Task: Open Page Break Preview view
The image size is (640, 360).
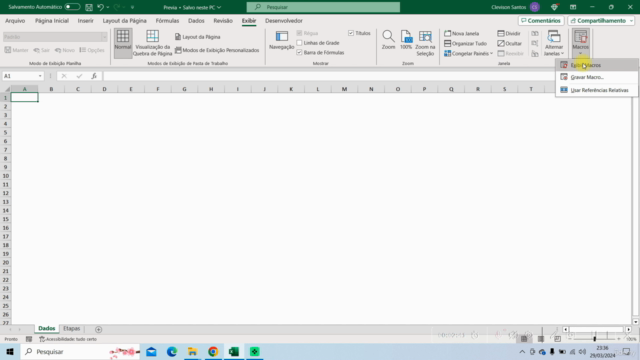Action: tap(152, 43)
